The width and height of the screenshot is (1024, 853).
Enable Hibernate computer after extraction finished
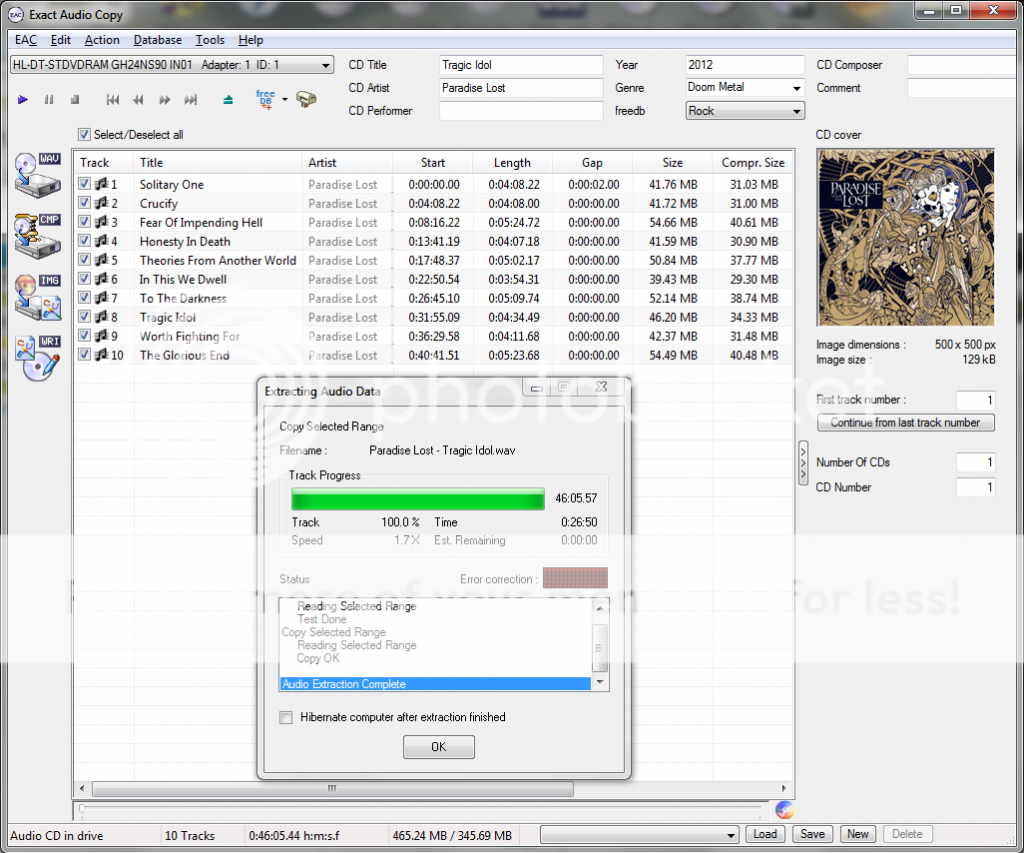[286, 717]
